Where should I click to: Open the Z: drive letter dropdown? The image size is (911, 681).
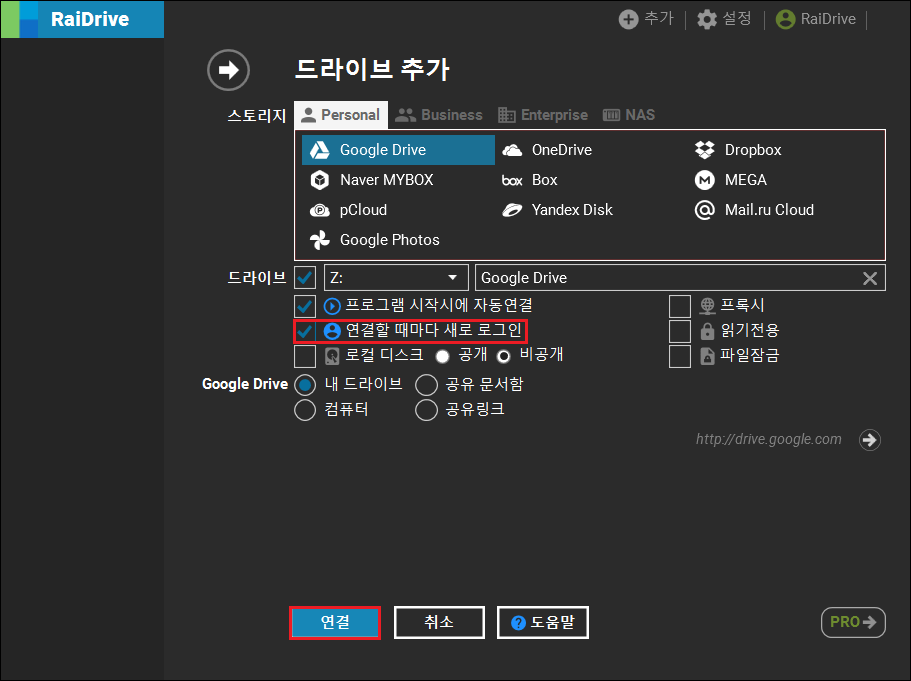(396, 278)
